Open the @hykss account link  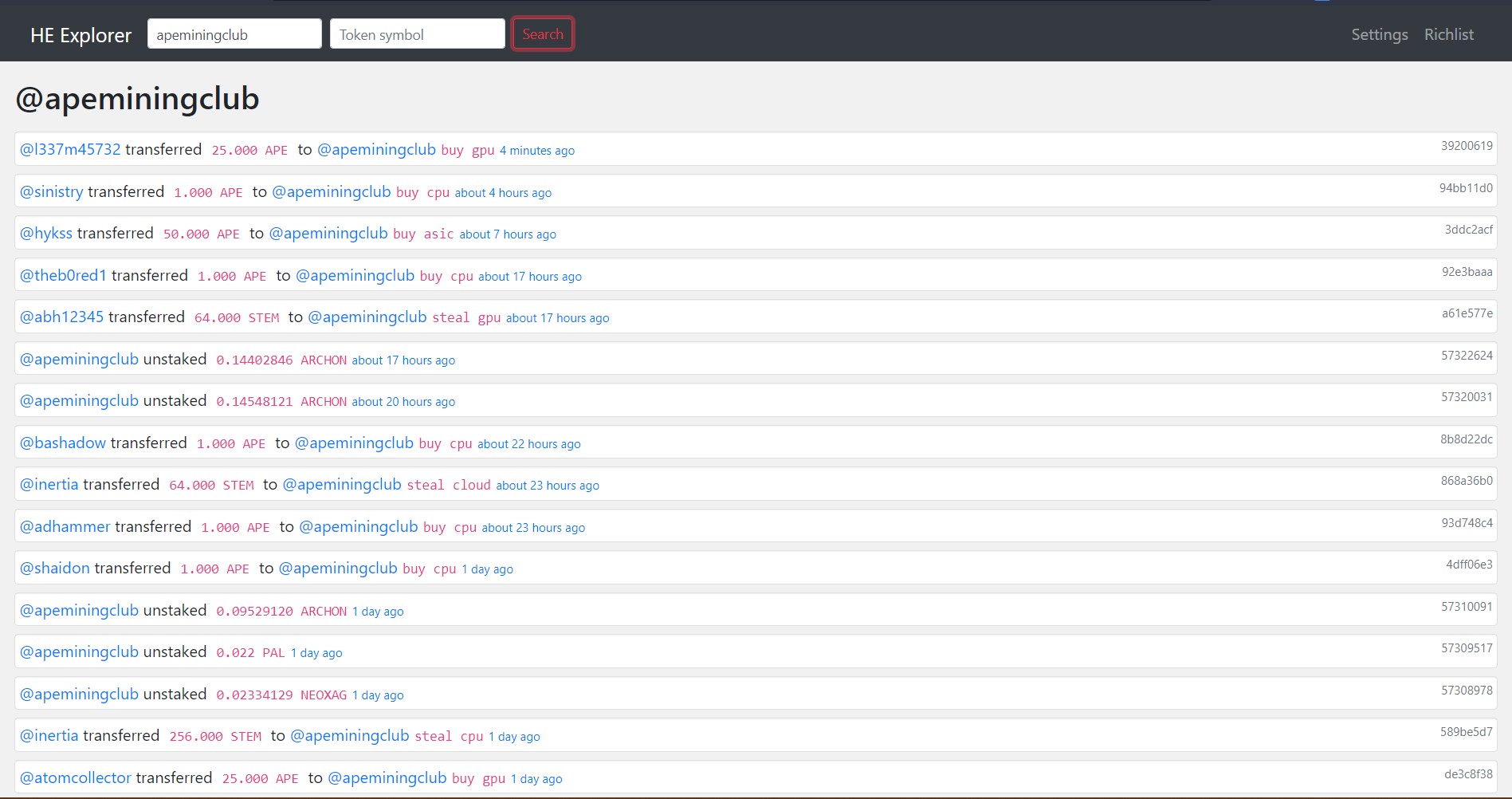click(x=46, y=233)
